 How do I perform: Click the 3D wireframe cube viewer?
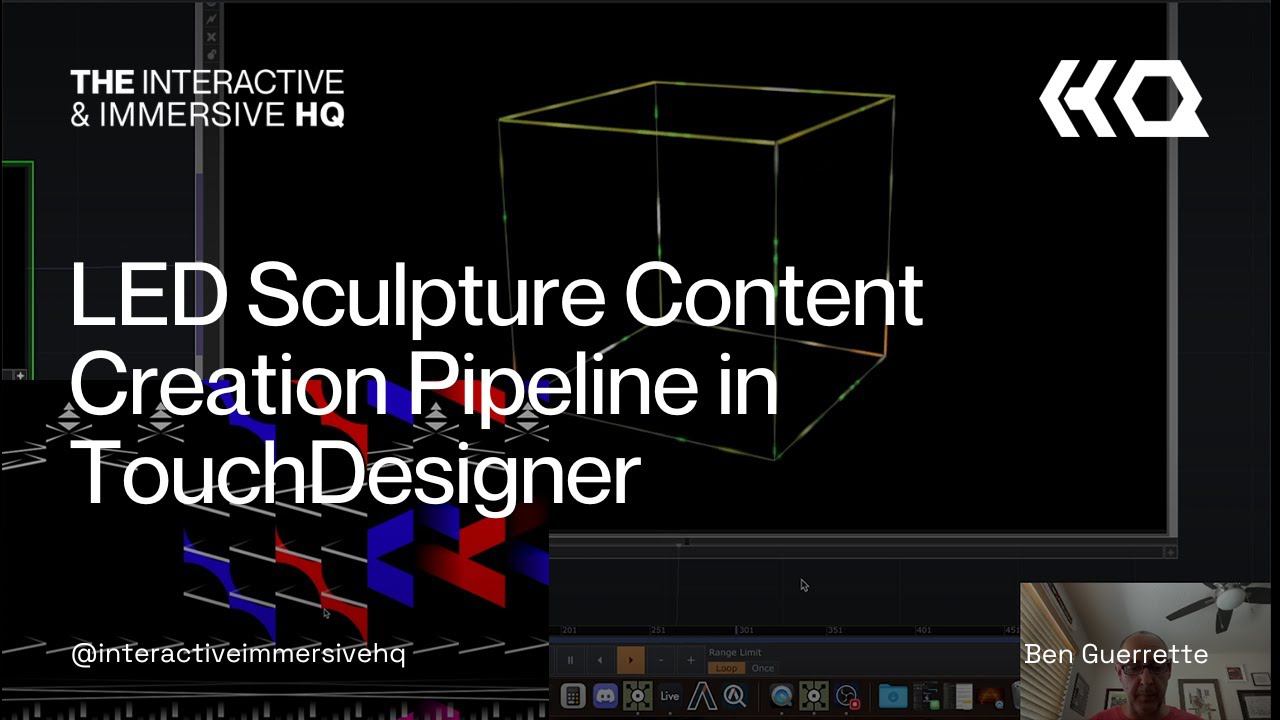(694, 270)
